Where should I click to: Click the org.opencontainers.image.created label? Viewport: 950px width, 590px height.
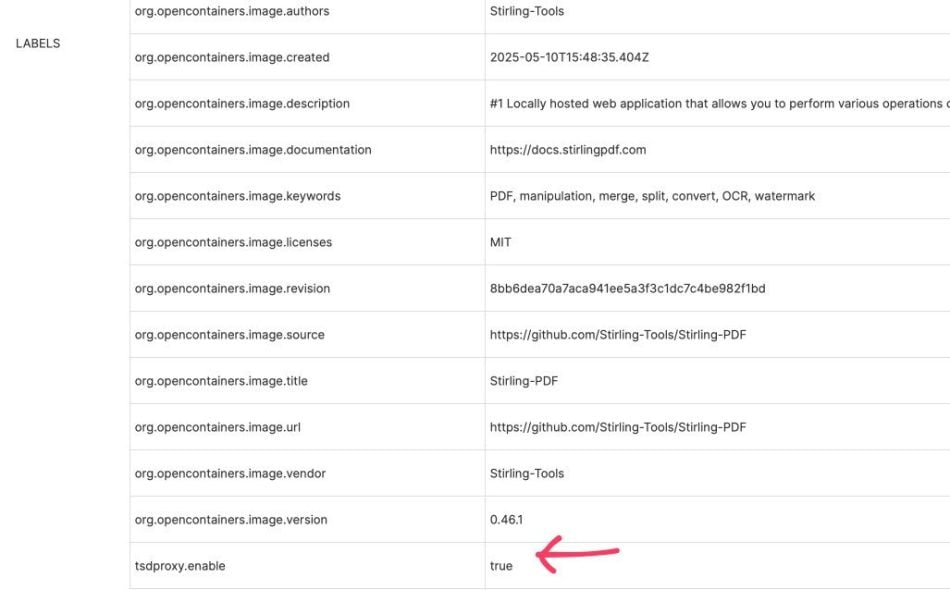coord(232,57)
